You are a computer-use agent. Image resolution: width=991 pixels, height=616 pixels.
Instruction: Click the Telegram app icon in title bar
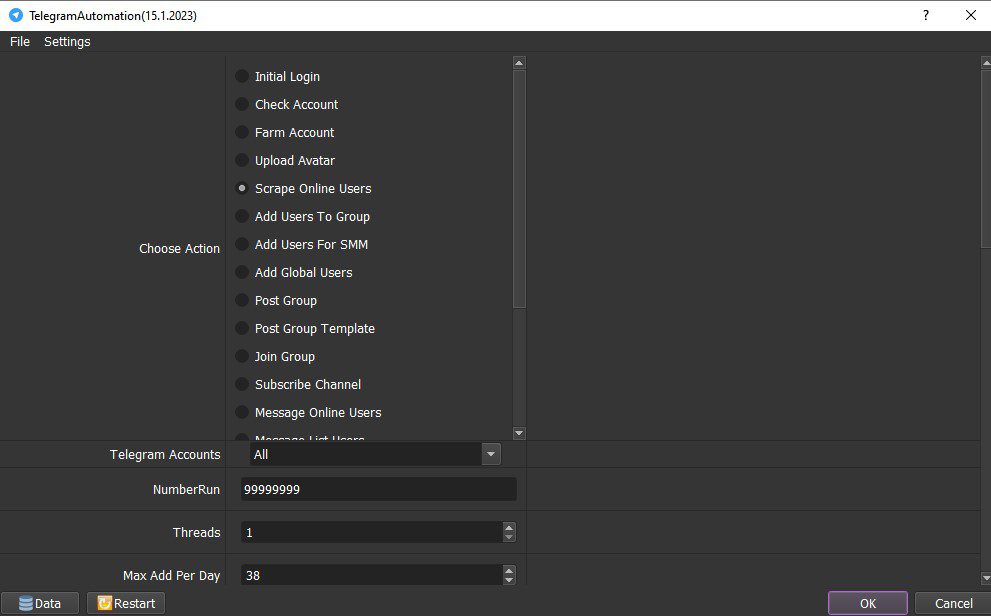coord(16,15)
